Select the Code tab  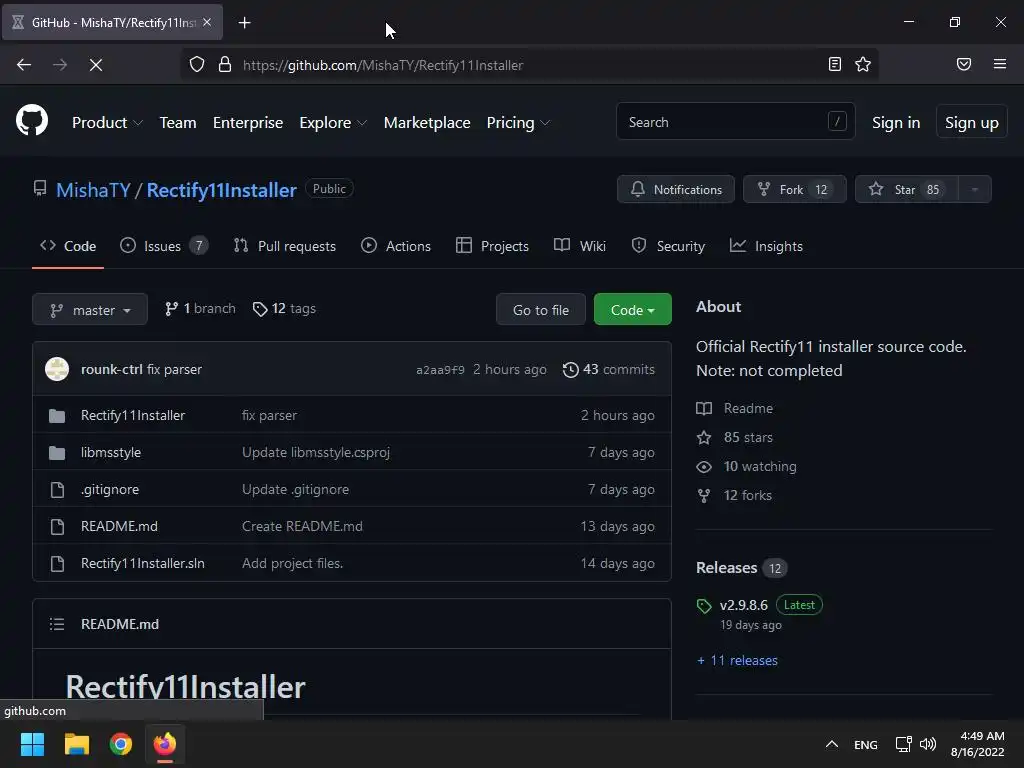coord(68,246)
